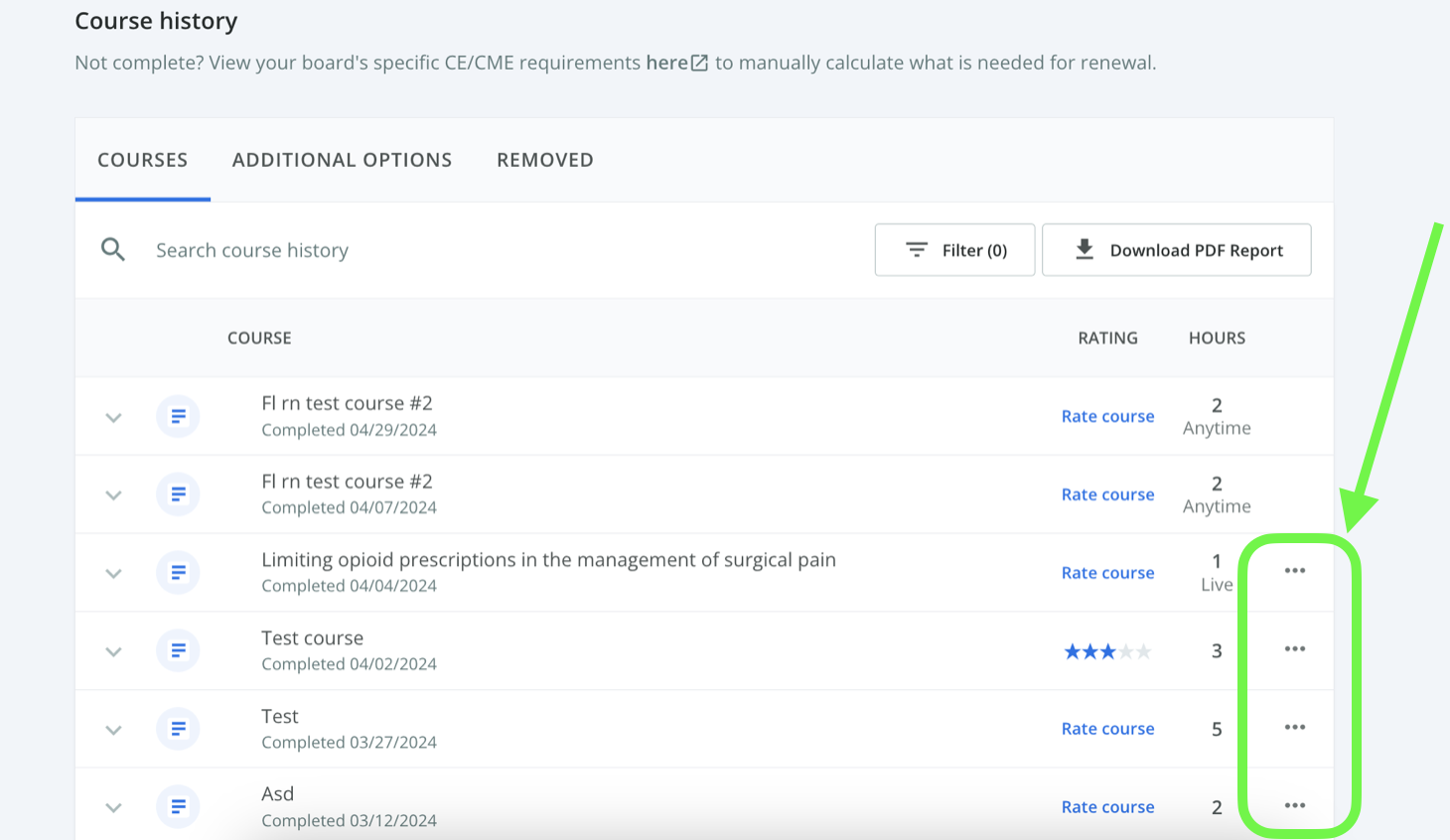Expand the Test course row completed 04/02/2024
The width and height of the screenshot is (1450, 840).
pos(114,651)
